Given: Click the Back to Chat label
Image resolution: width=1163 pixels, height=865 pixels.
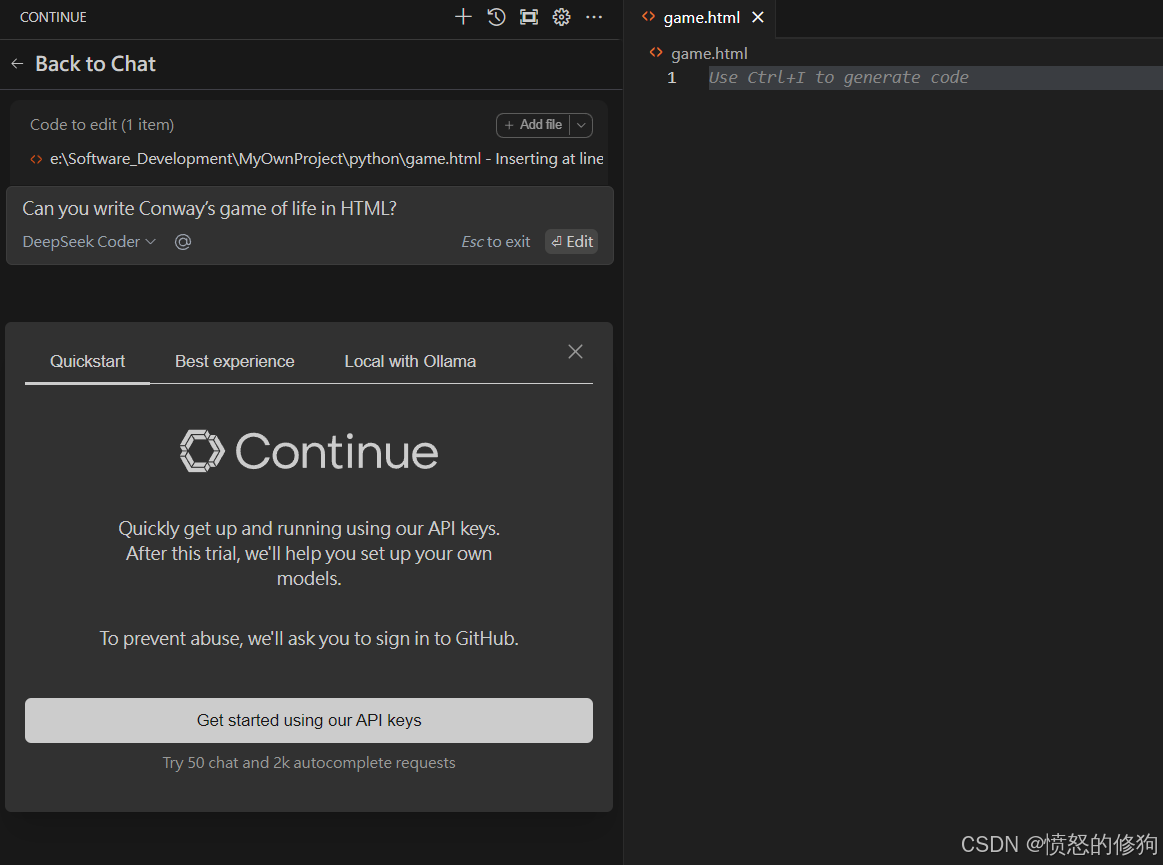Looking at the screenshot, I should 95,64.
